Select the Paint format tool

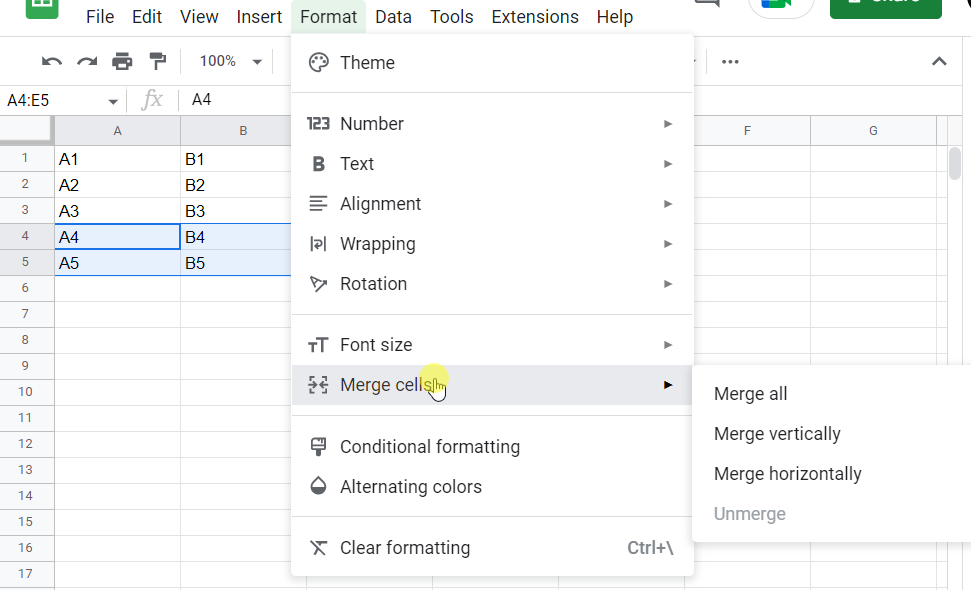coord(157,61)
